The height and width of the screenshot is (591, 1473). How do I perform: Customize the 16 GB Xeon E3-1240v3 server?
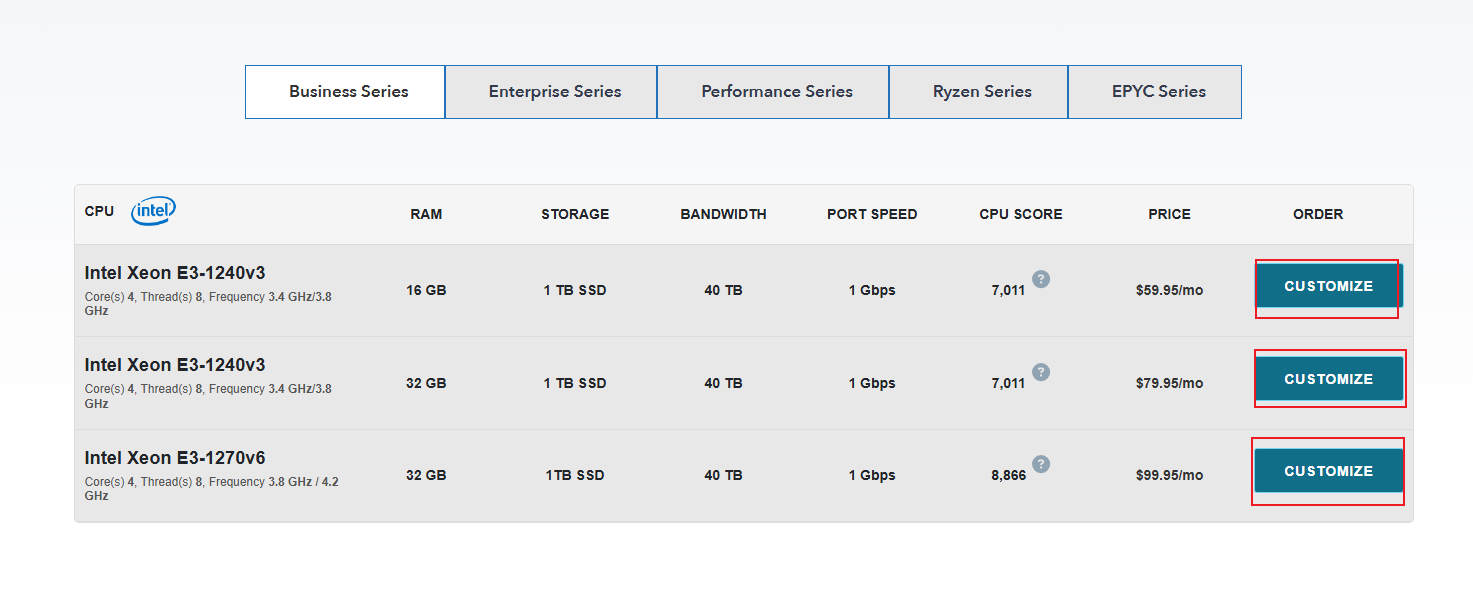coord(1328,286)
